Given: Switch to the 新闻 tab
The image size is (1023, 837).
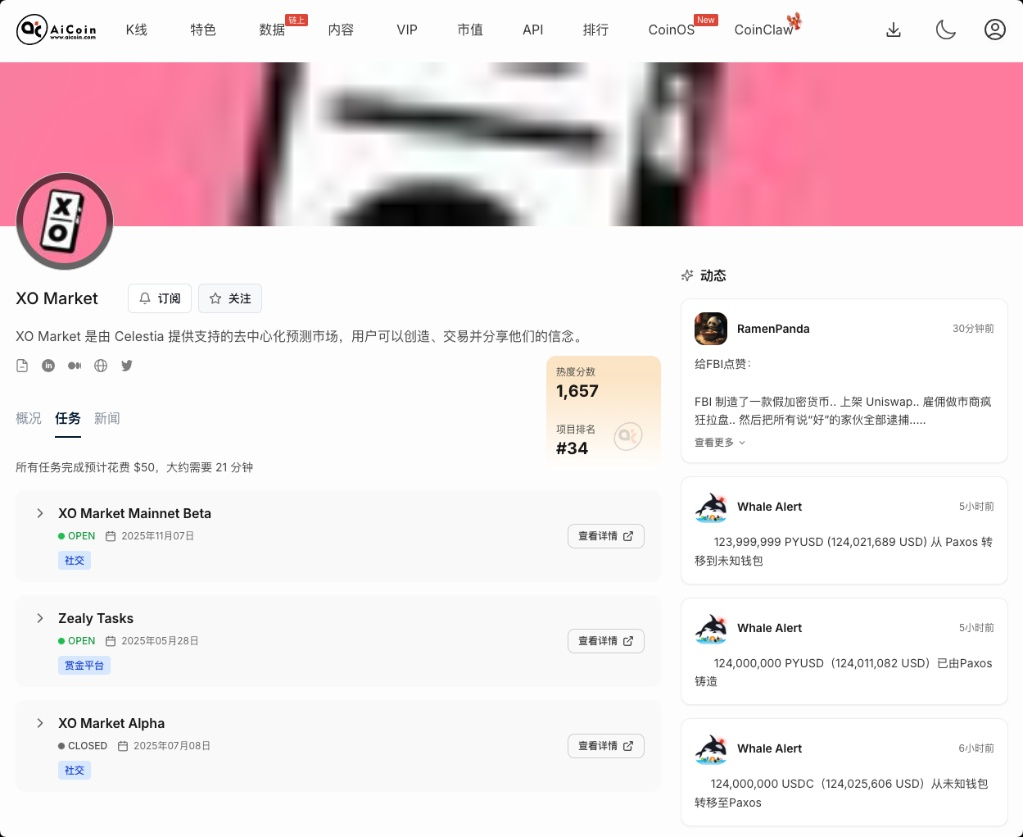Looking at the screenshot, I should click(107, 418).
